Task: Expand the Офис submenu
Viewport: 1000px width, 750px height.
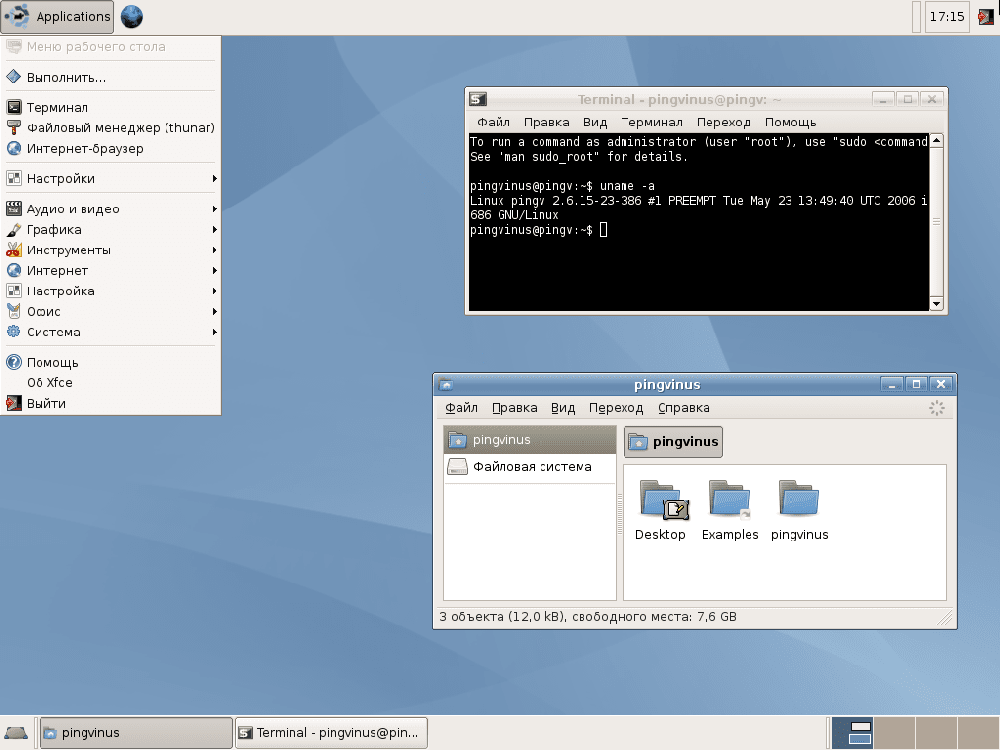Action: tap(111, 311)
